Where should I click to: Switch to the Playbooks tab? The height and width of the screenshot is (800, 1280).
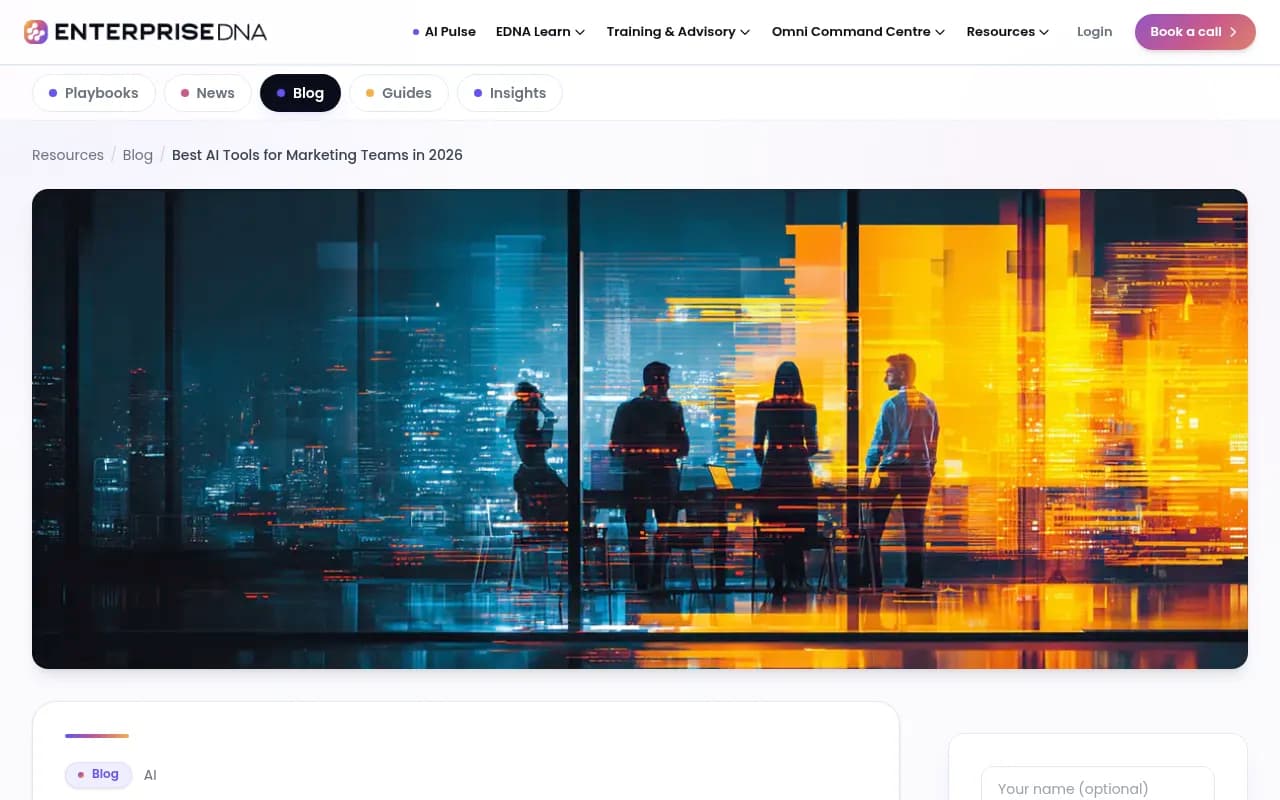click(94, 93)
